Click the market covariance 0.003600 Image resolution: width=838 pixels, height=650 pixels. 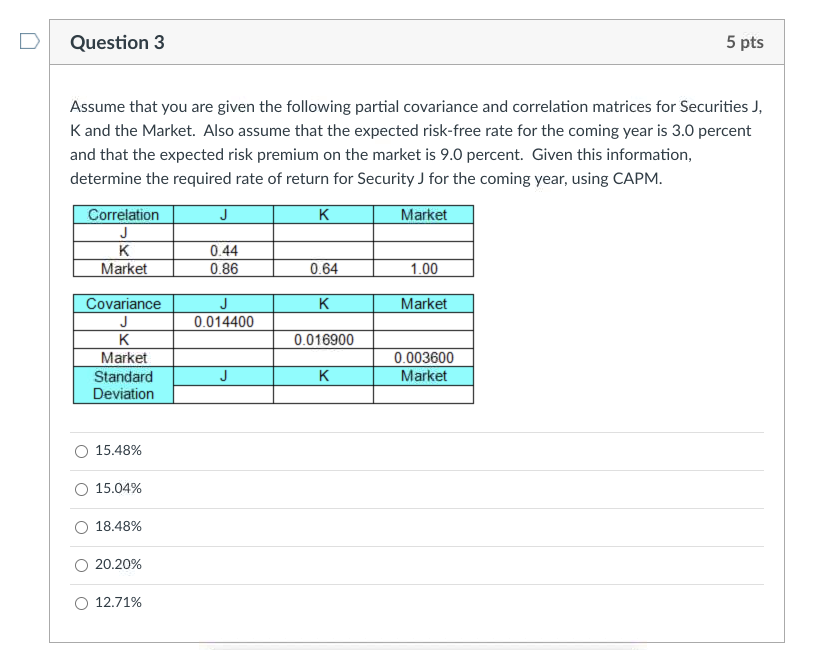pos(423,356)
